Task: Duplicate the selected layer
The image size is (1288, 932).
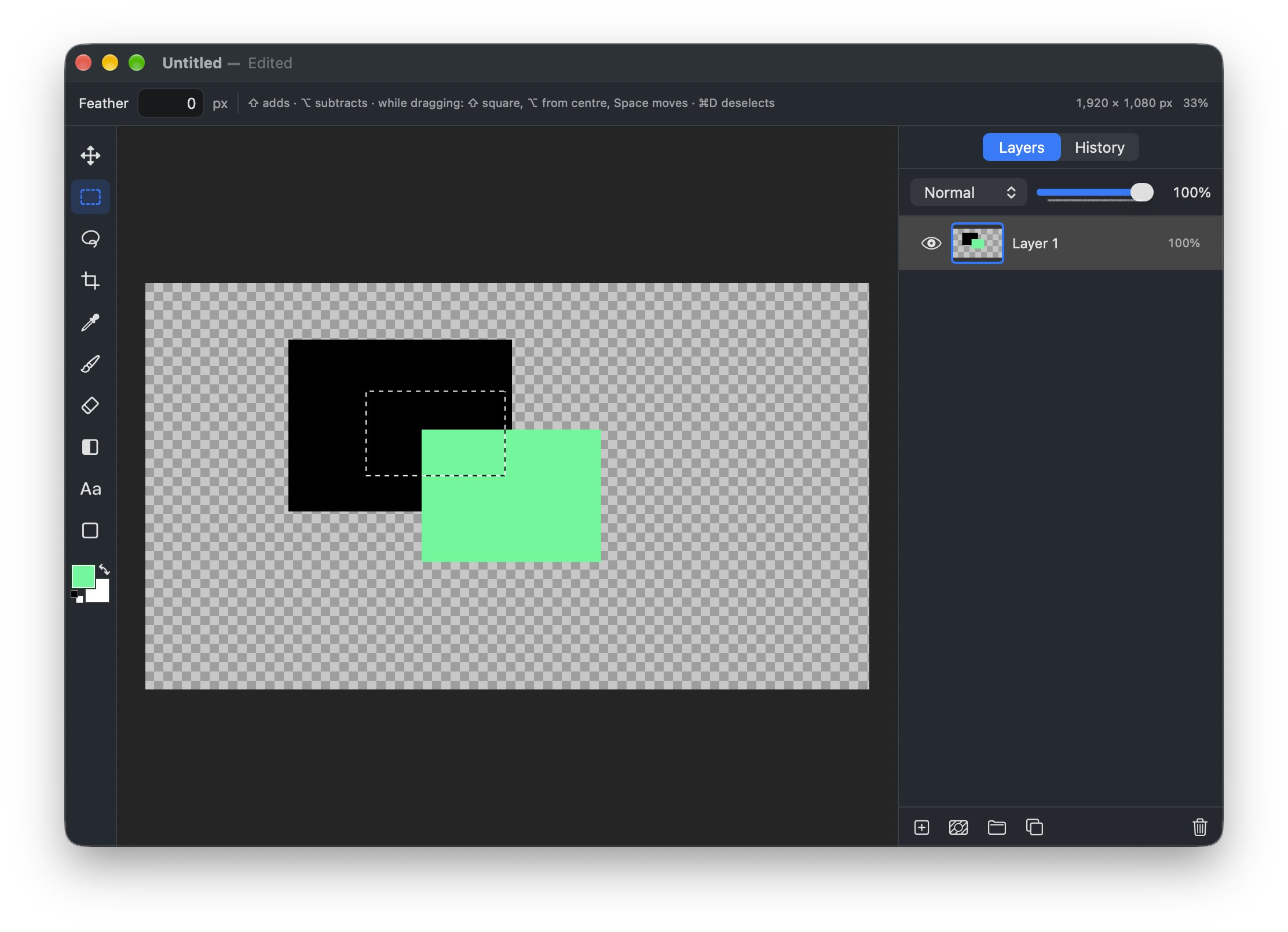Action: (x=1034, y=827)
